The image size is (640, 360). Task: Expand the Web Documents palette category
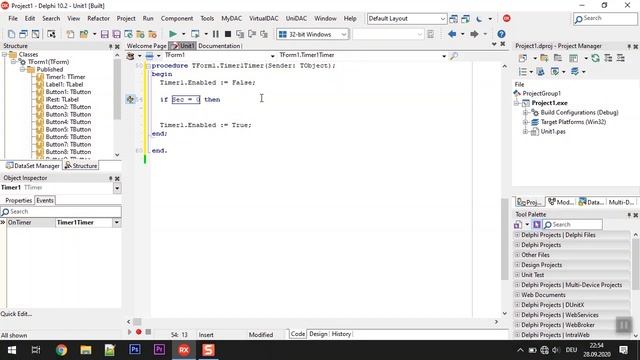click(x=517, y=295)
